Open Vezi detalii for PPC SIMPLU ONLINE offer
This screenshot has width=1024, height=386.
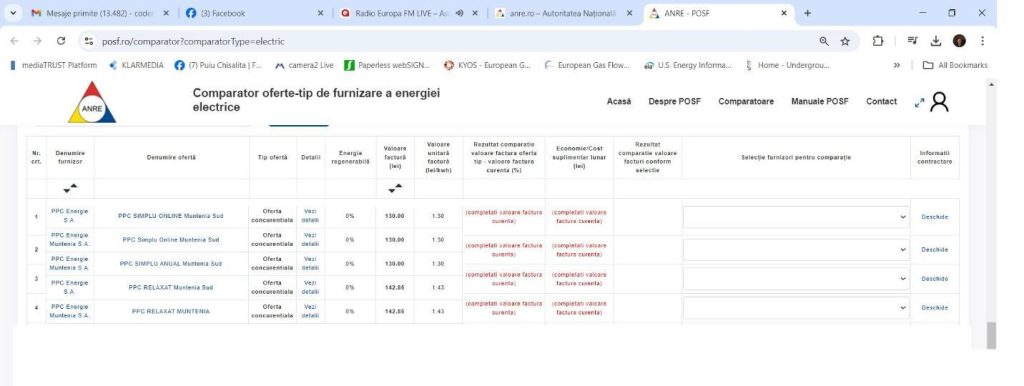click(310, 216)
